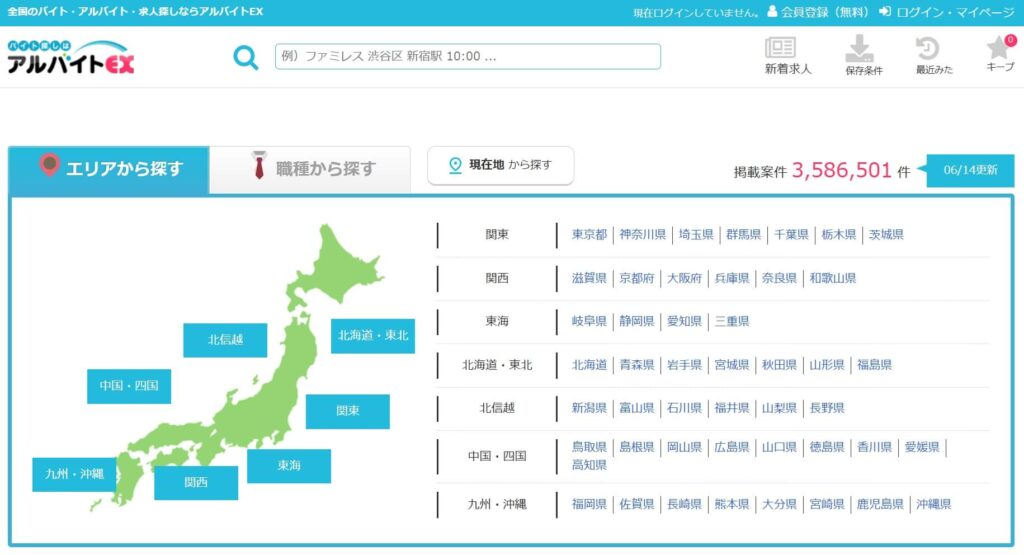Viewport: 1024px width, 555px height.
Task: Click the magnifying glass search icon
Action: click(x=246, y=57)
